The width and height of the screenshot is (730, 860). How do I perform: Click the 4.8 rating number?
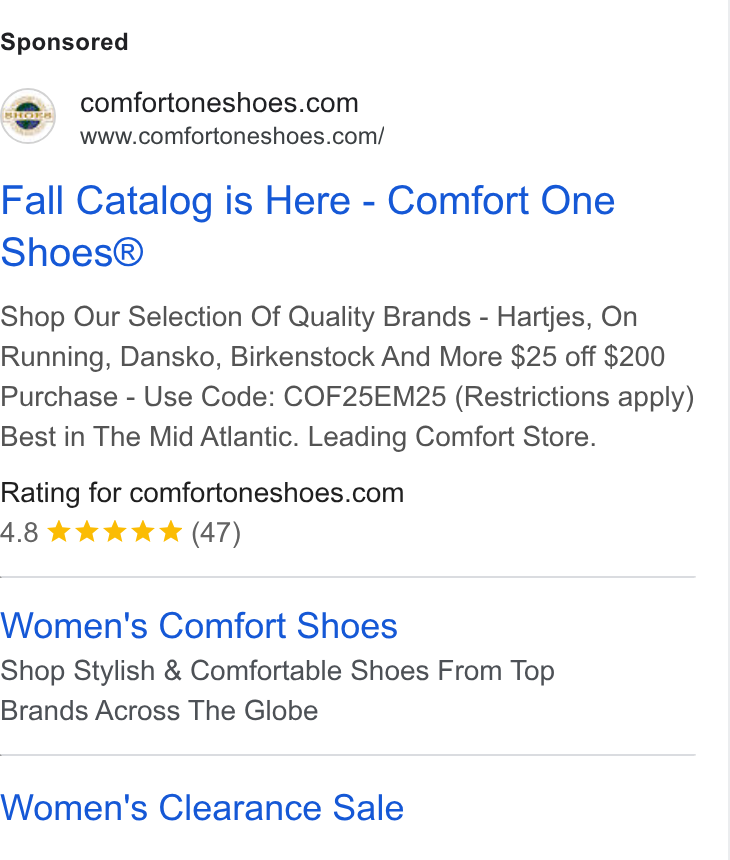(x=19, y=533)
